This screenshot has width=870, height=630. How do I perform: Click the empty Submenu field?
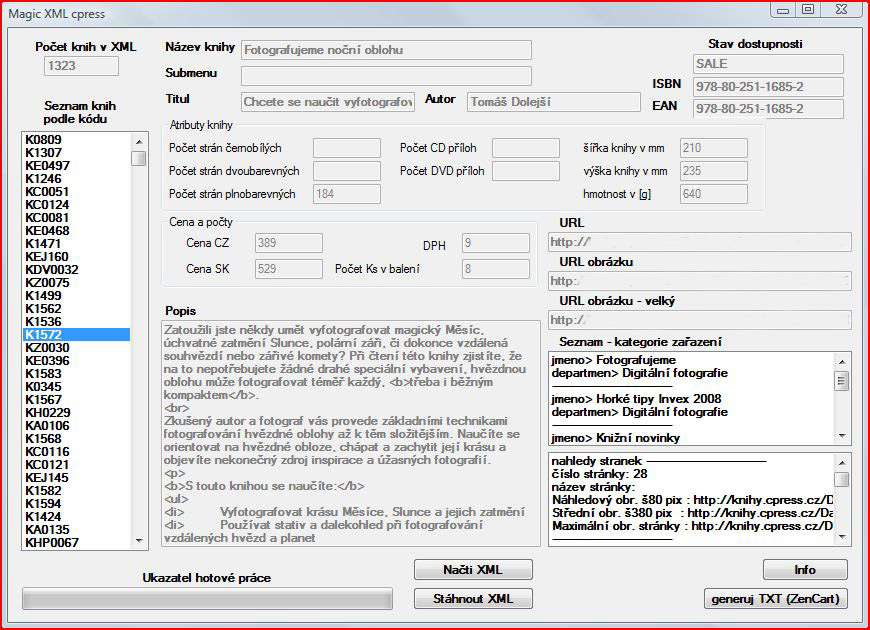click(386, 76)
